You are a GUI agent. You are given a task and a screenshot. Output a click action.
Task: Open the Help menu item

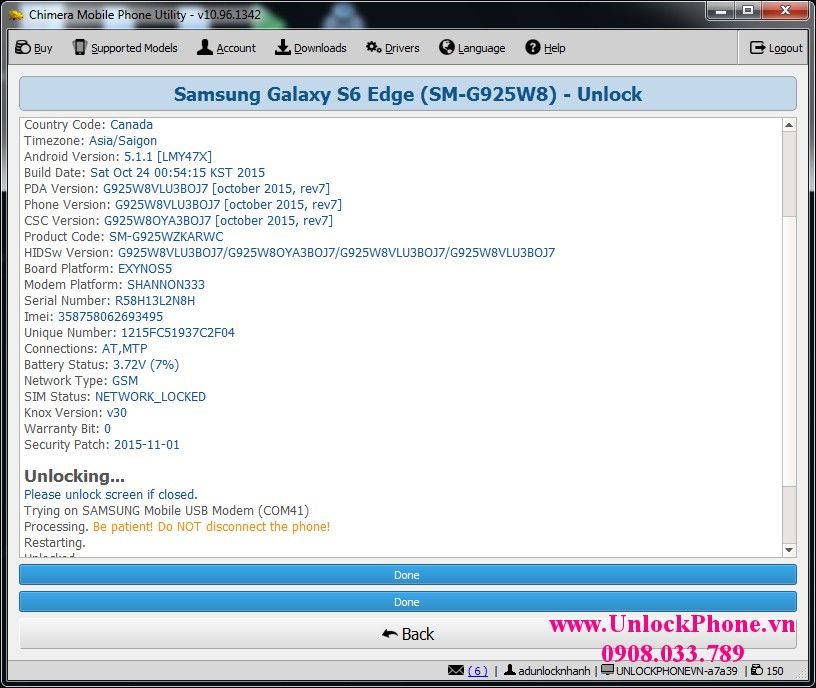pos(545,48)
